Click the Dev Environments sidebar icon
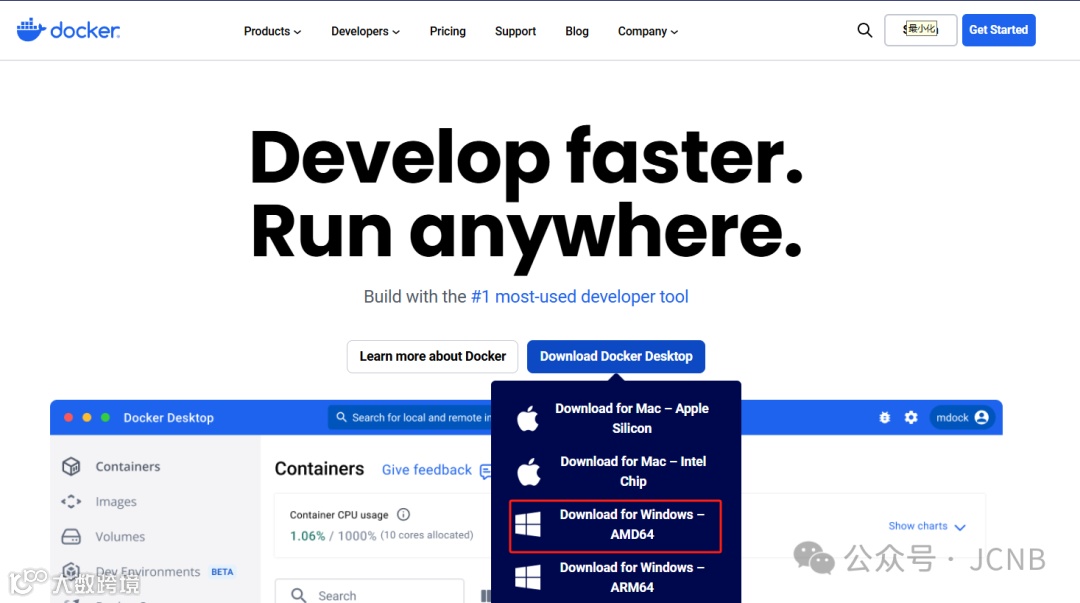Image resolution: width=1080 pixels, height=603 pixels. [71, 571]
